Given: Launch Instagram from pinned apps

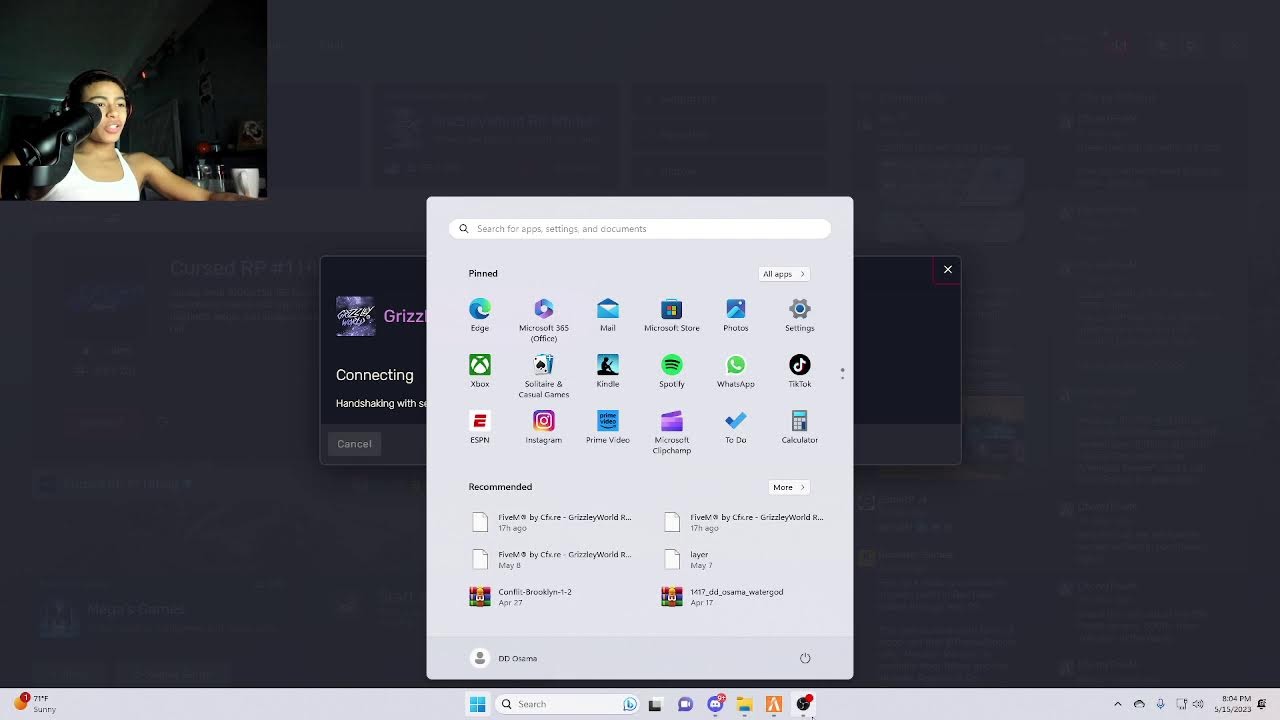Looking at the screenshot, I should pos(544,427).
